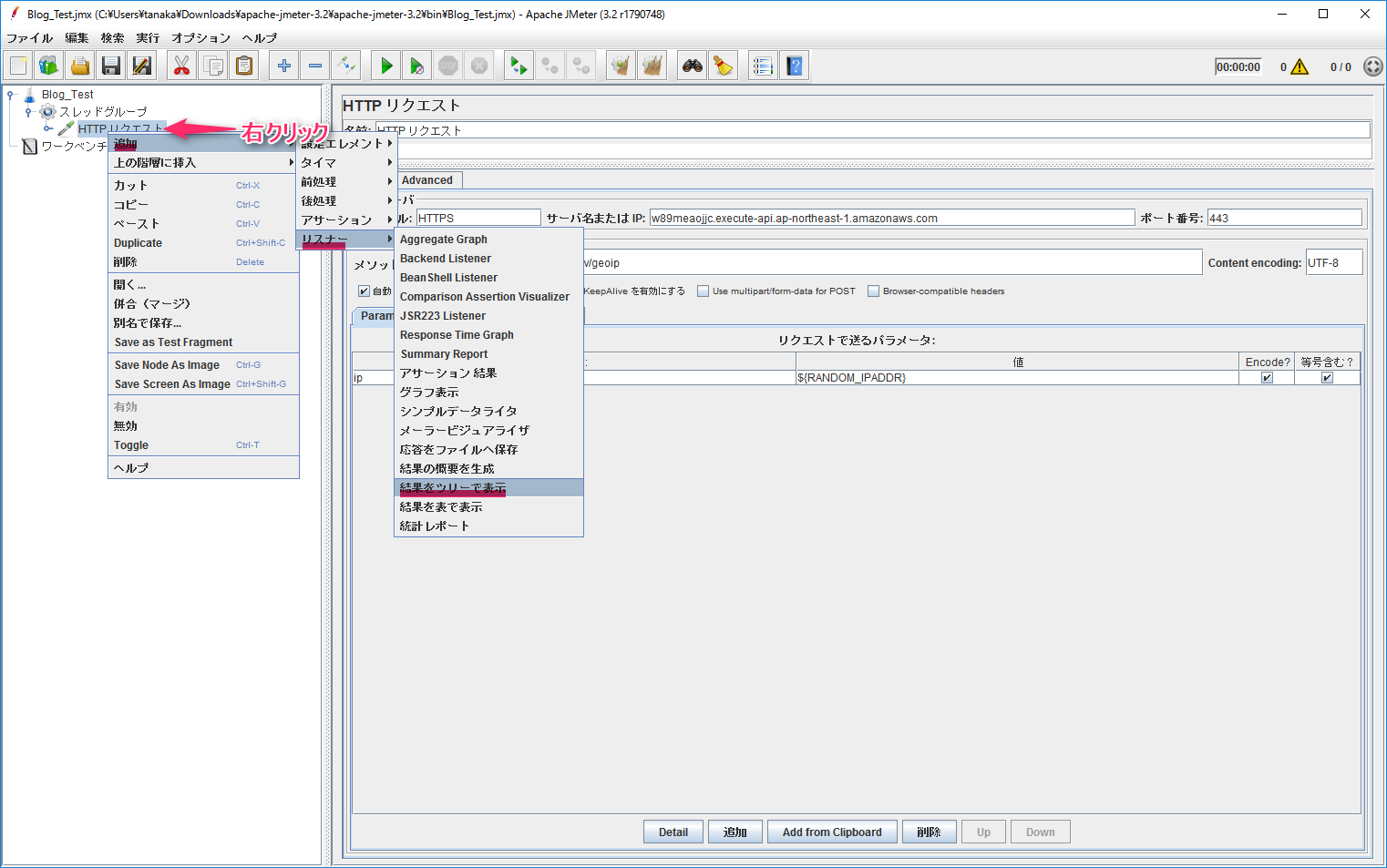
Task: Choose 統計レポート from listener list
Action: pyautogui.click(x=488, y=526)
